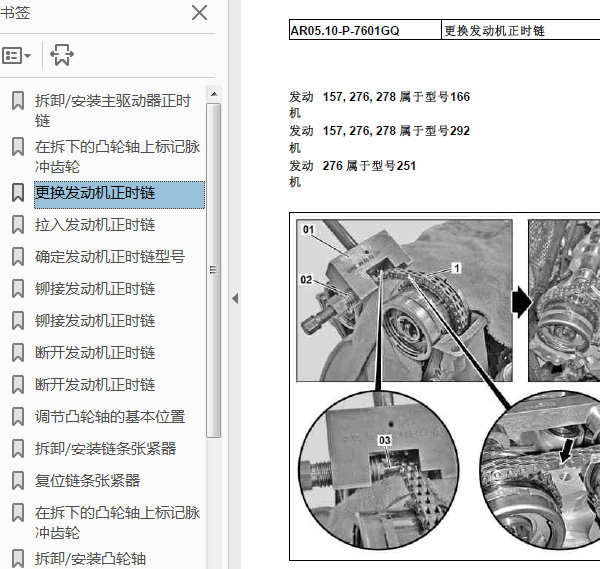Click icon of second 铆接发动机正时链 bookmark

[x=18, y=321]
